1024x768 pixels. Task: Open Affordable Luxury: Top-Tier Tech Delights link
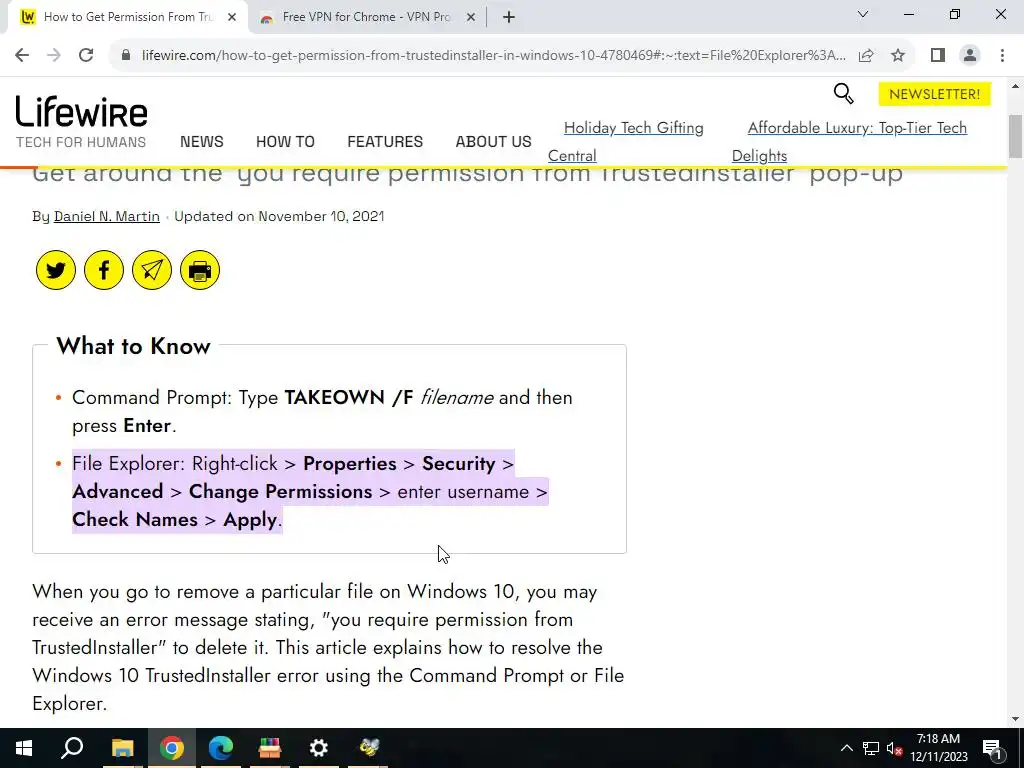pyautogui.click(x=857, y=128)
